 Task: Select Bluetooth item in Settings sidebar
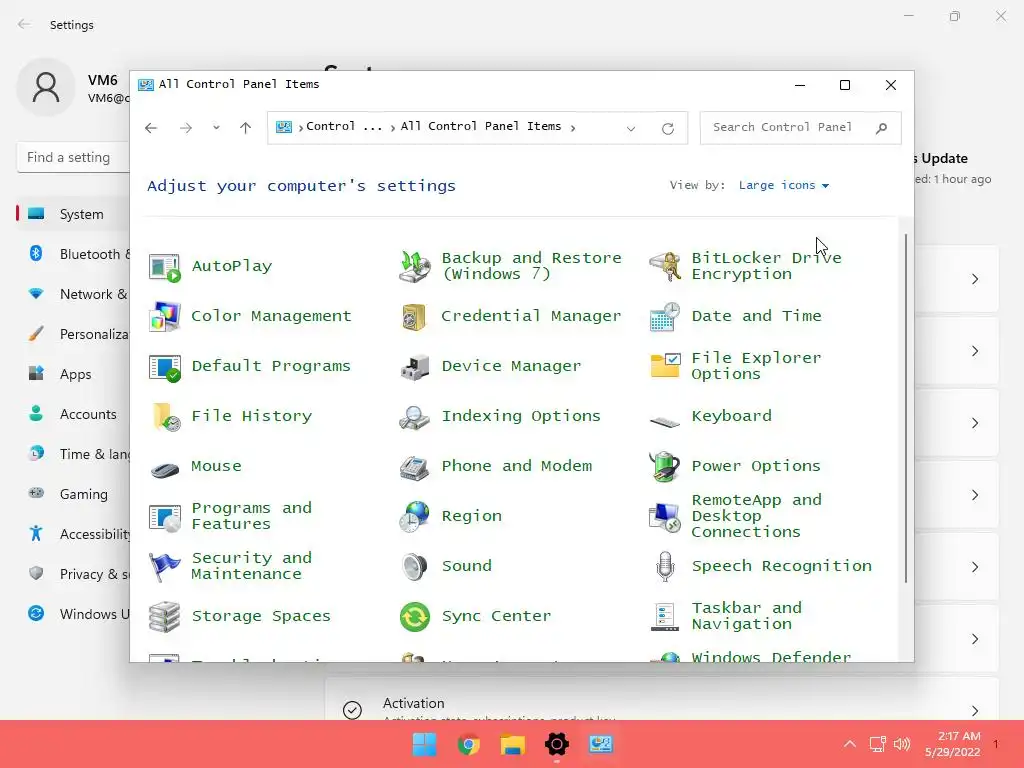tap(73, 254)
